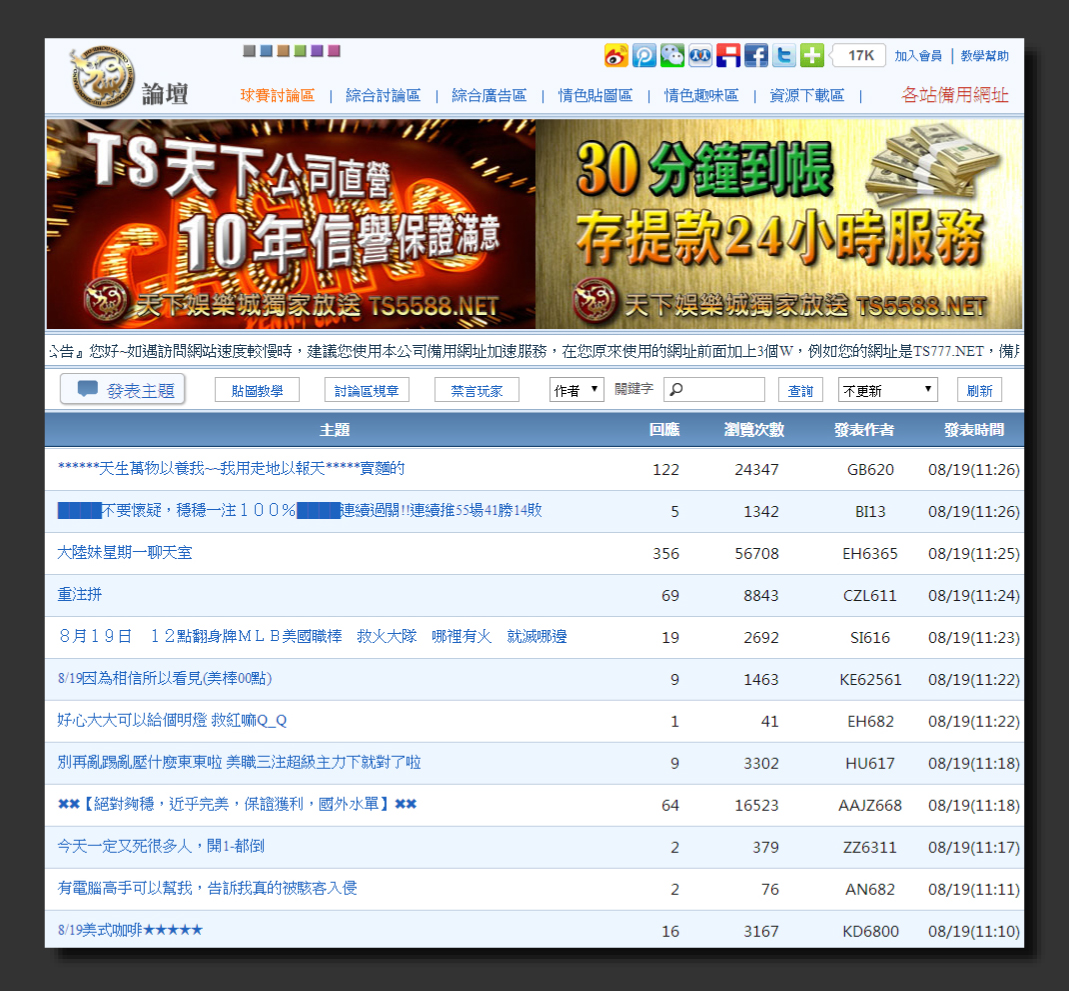Image resolution: width=1069 pixels, height=991 pixels.
Task: Click author name CZL611
Action: coord(870,596)
